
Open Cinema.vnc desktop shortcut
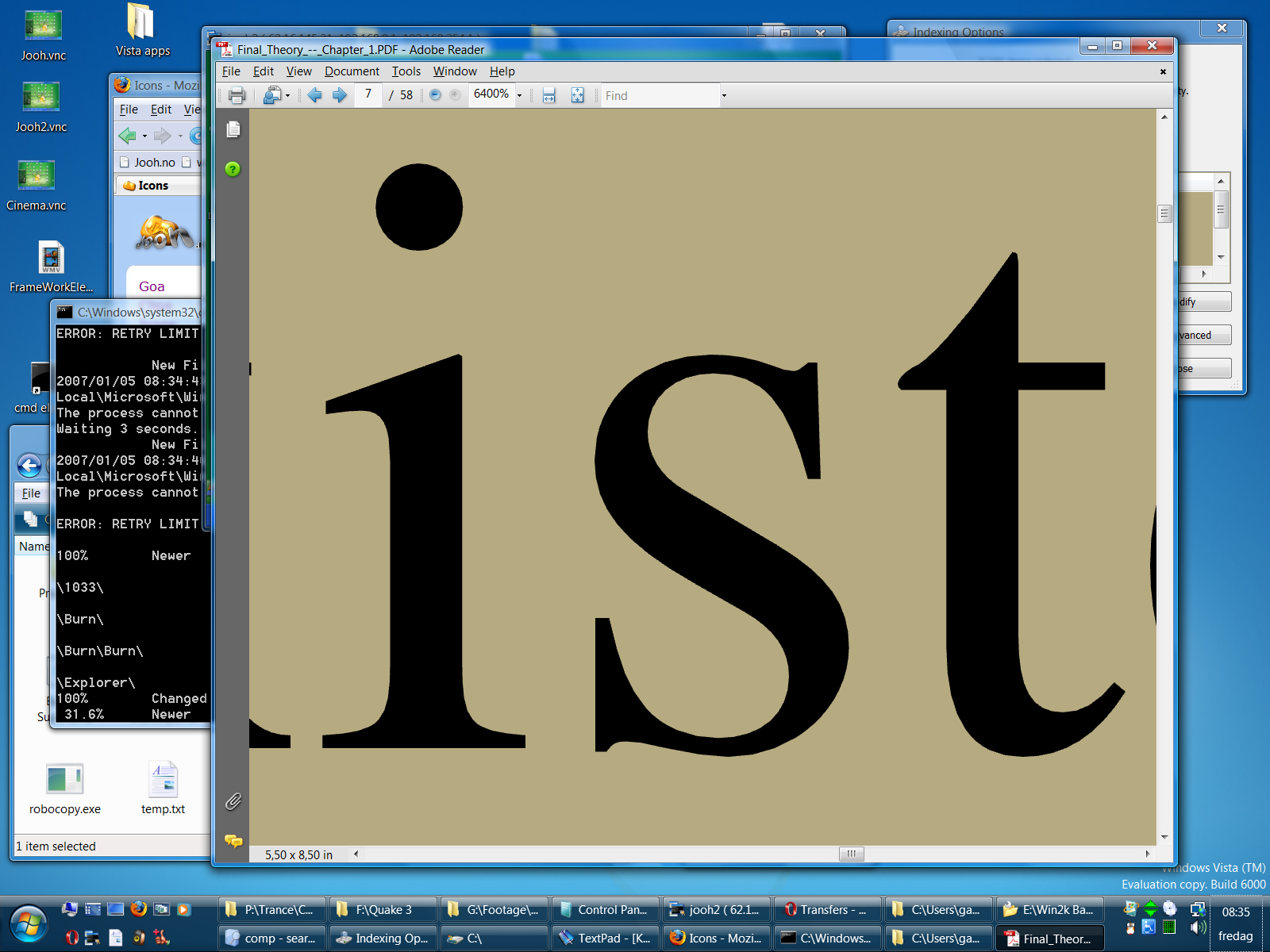37,185
